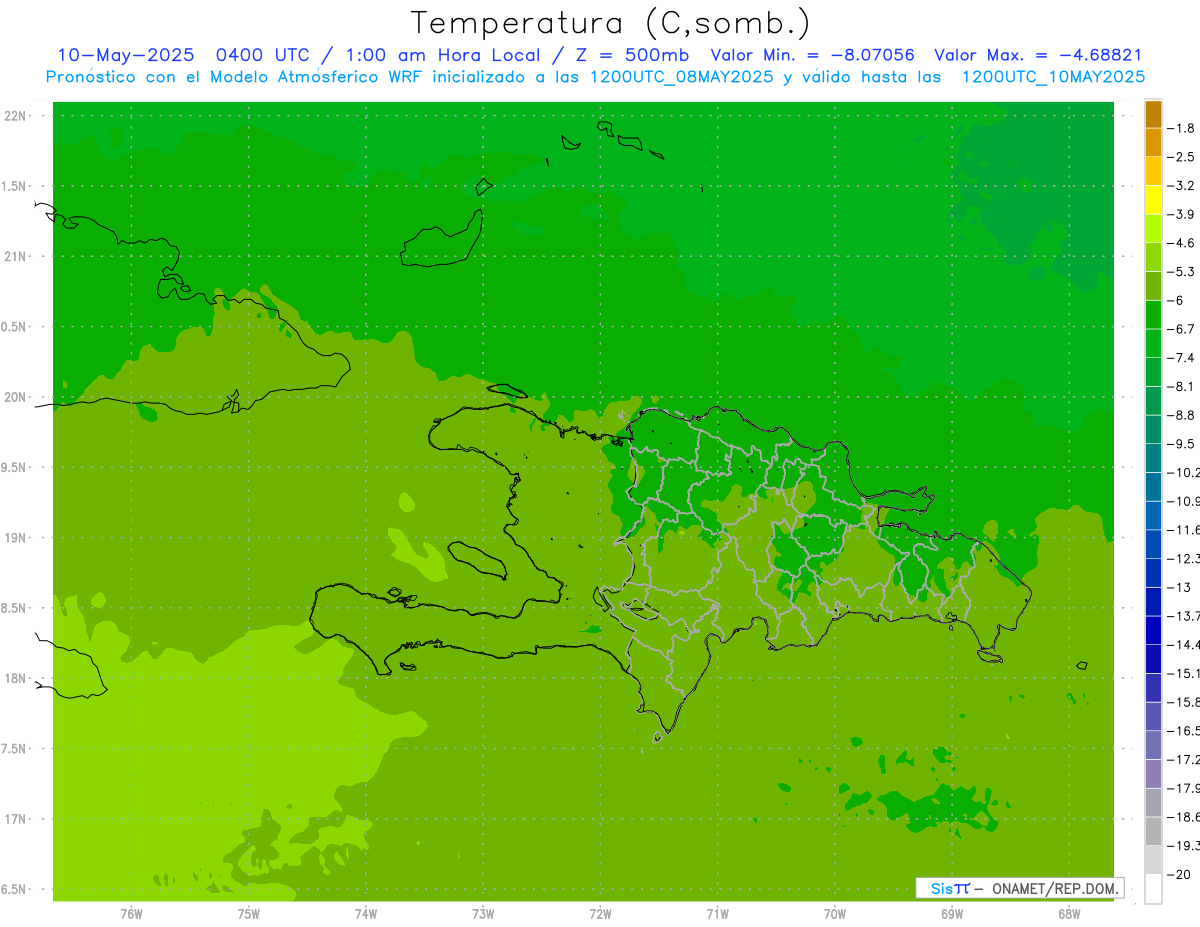Click the '22N' latitude label
This screenshot has height=927, width=1200.
pos(16,116)
